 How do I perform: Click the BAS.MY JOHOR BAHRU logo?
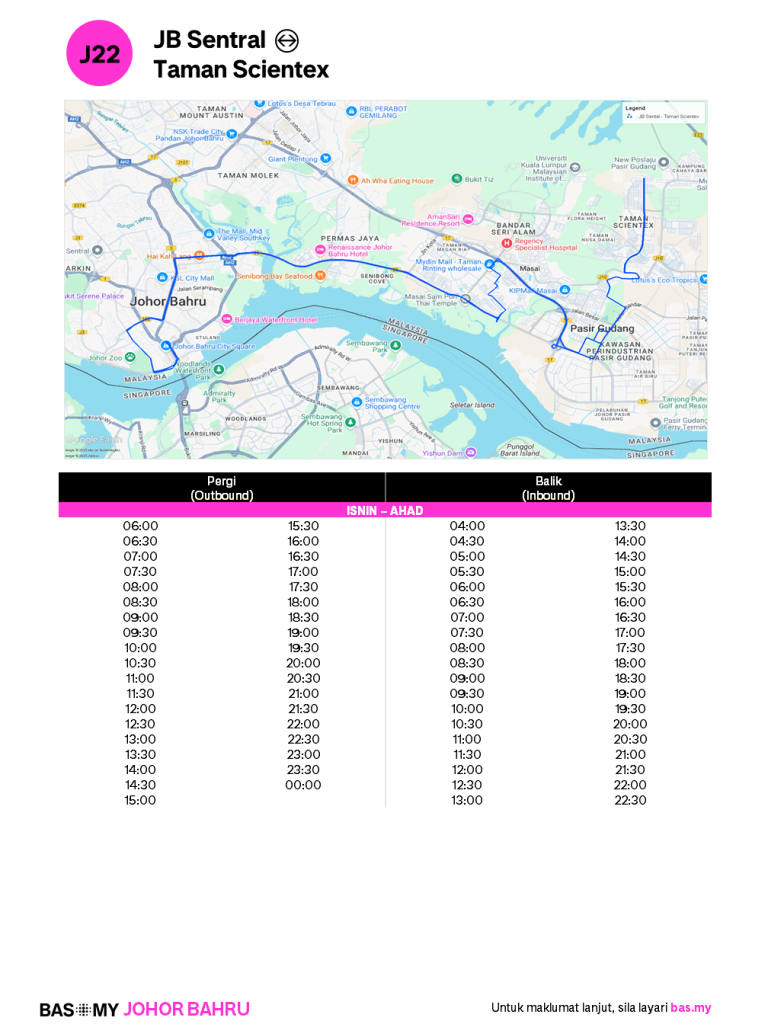pos(145,1009)
